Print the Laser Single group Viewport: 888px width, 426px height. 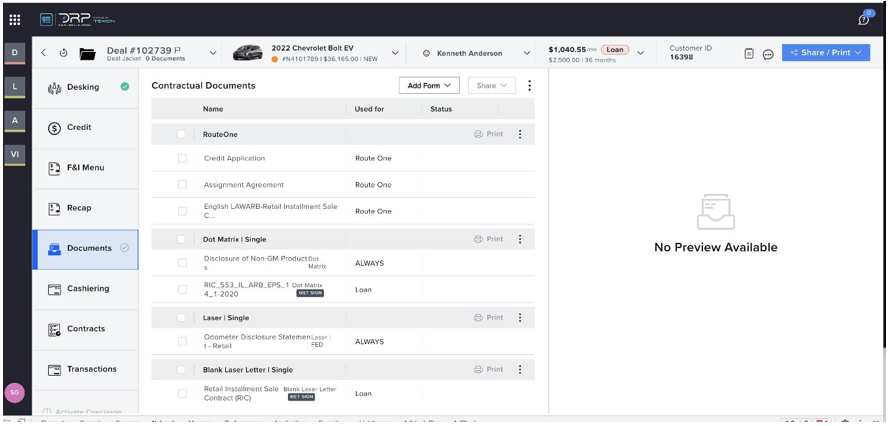[488, 317]
